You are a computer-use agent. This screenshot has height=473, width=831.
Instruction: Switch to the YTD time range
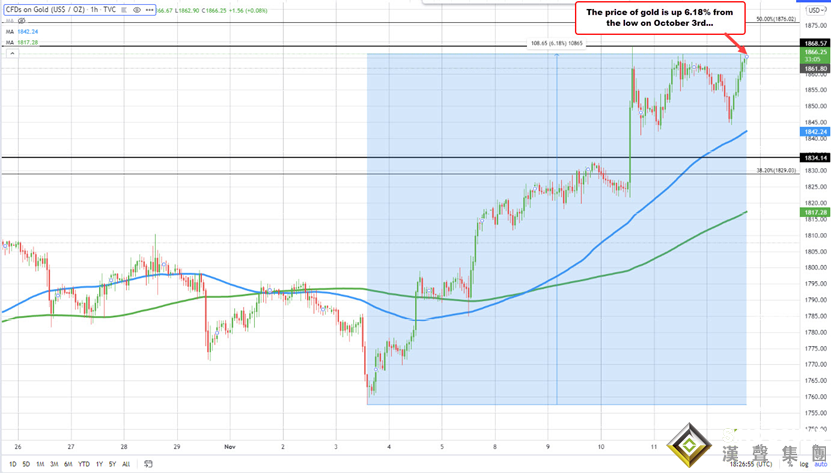84,464
